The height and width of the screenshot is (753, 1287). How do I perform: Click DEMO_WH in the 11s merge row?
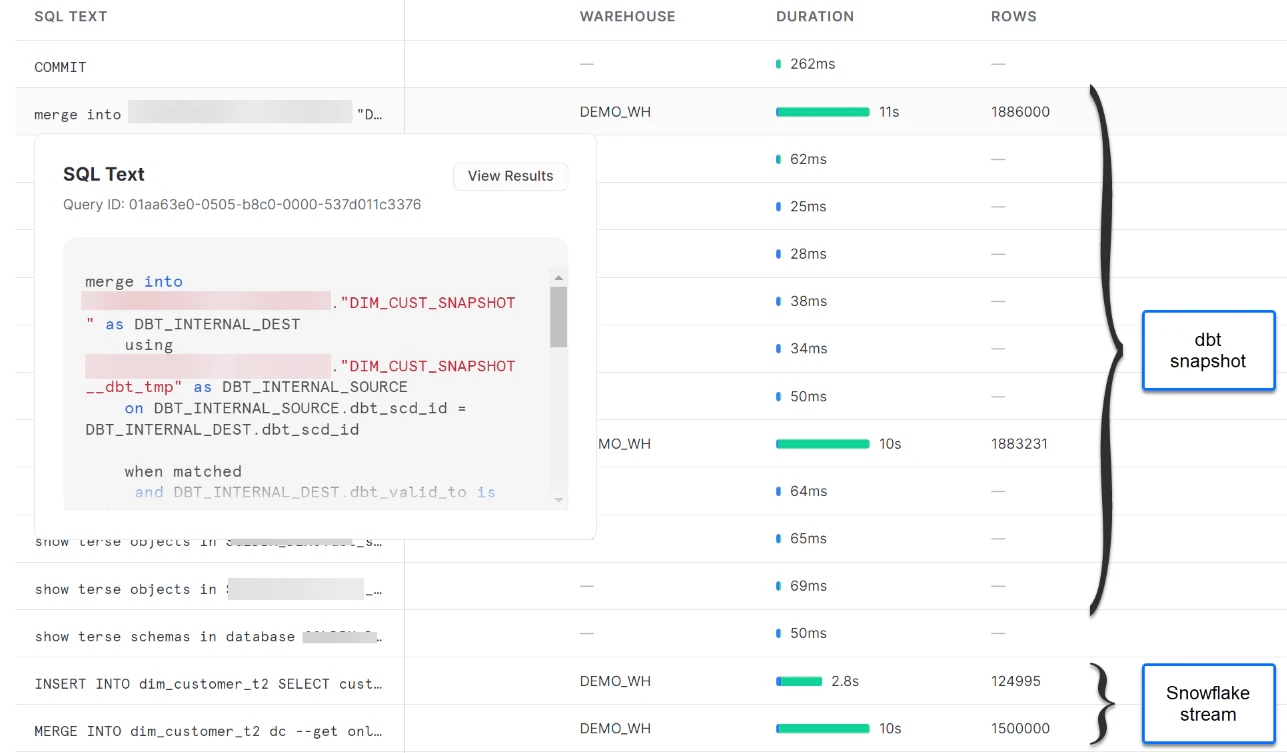coord(615,112)
